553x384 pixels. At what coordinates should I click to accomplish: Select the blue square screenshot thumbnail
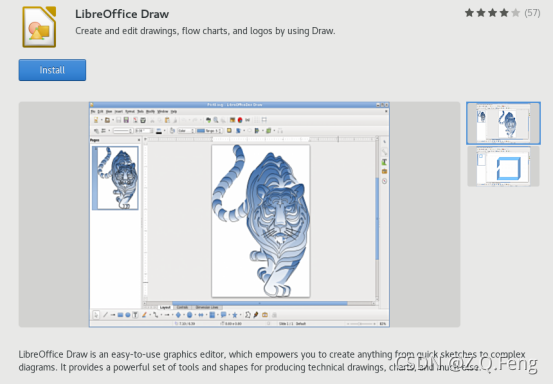503,166
